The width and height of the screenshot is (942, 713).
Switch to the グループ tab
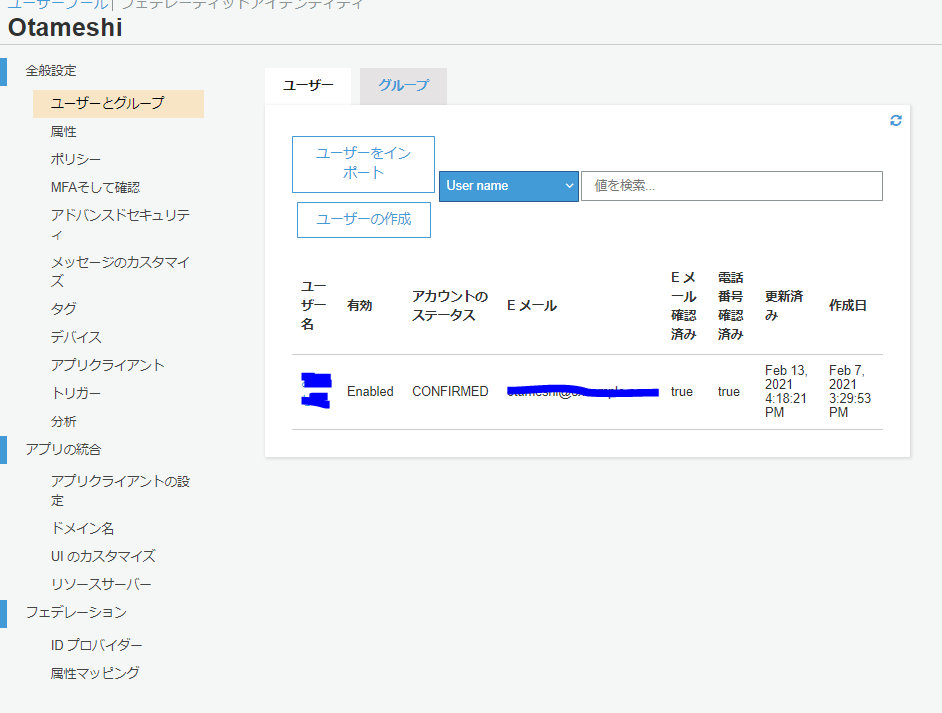point(403,86)
